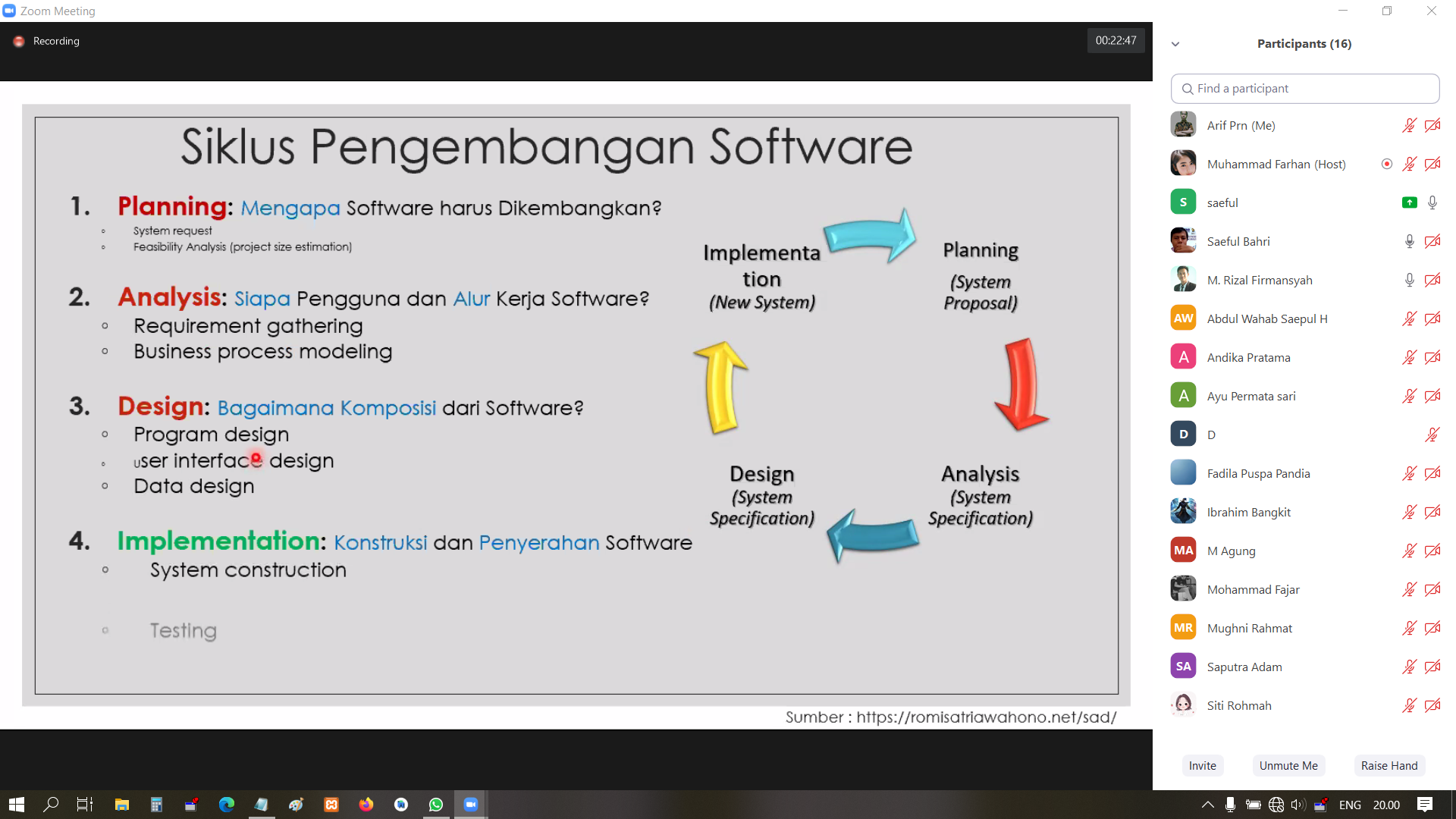Click M. Rizal Firmansyah microphone icon
1456x819 pixels.
(x=1409, y=280)
